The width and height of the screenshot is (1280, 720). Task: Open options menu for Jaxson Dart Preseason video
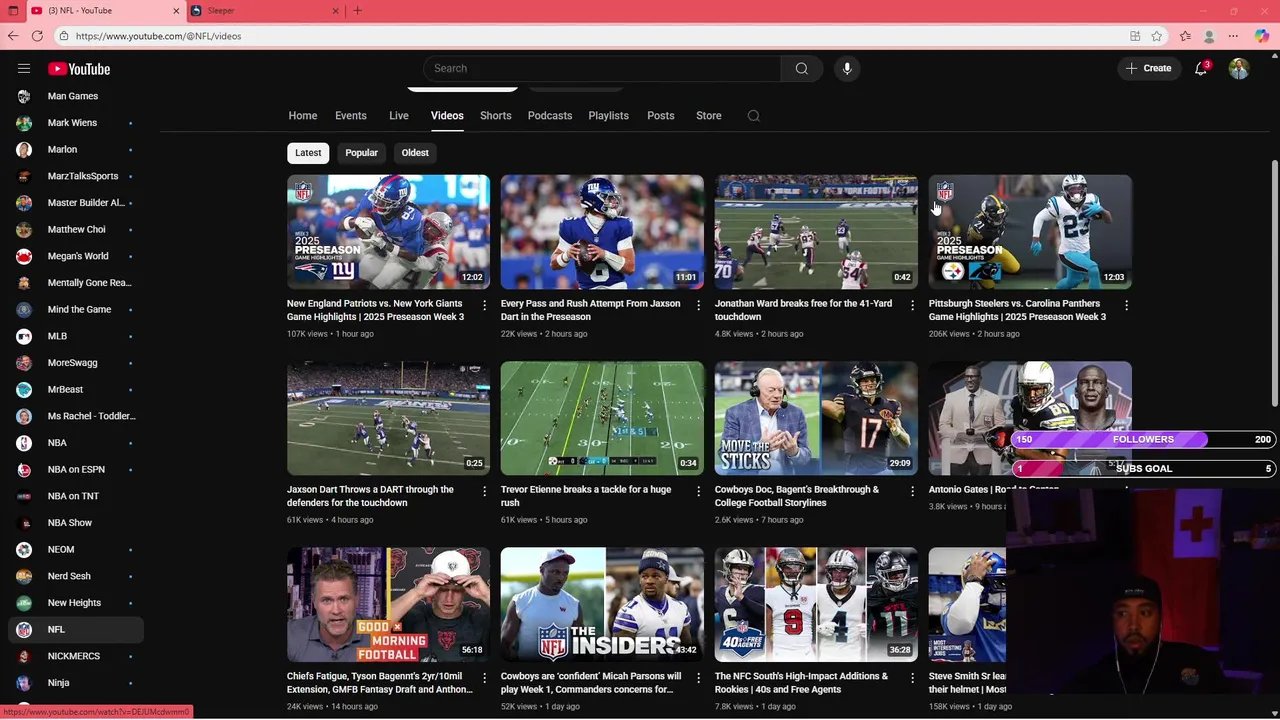(699, 305)
